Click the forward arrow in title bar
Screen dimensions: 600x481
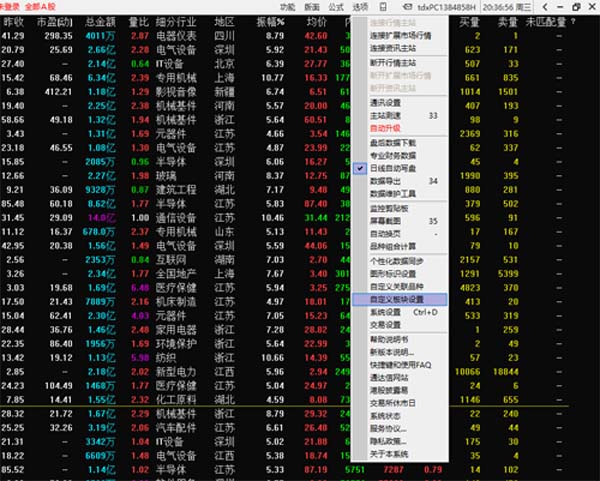[544, 6]
